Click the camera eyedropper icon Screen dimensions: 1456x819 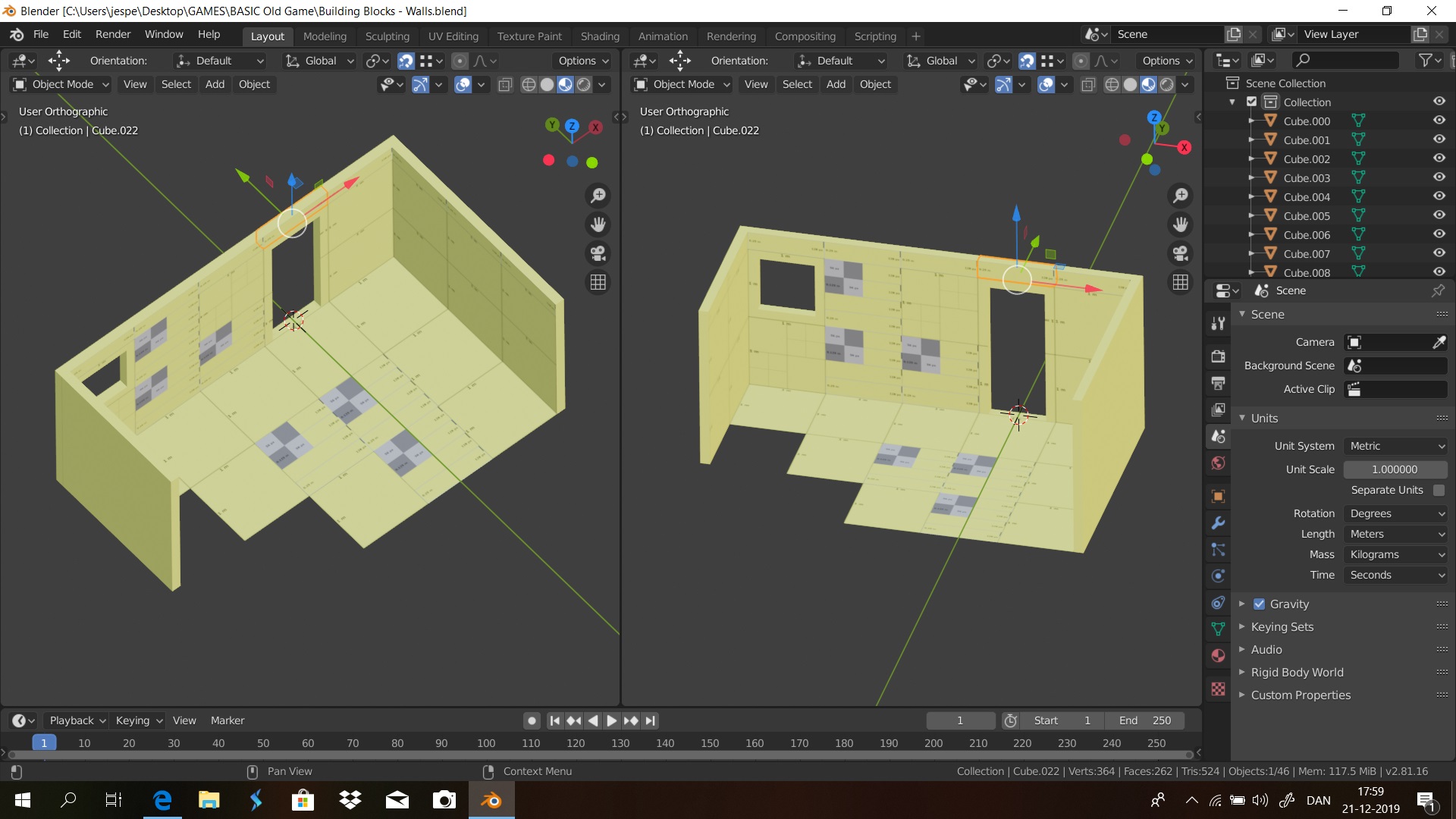click(1439, 342)
